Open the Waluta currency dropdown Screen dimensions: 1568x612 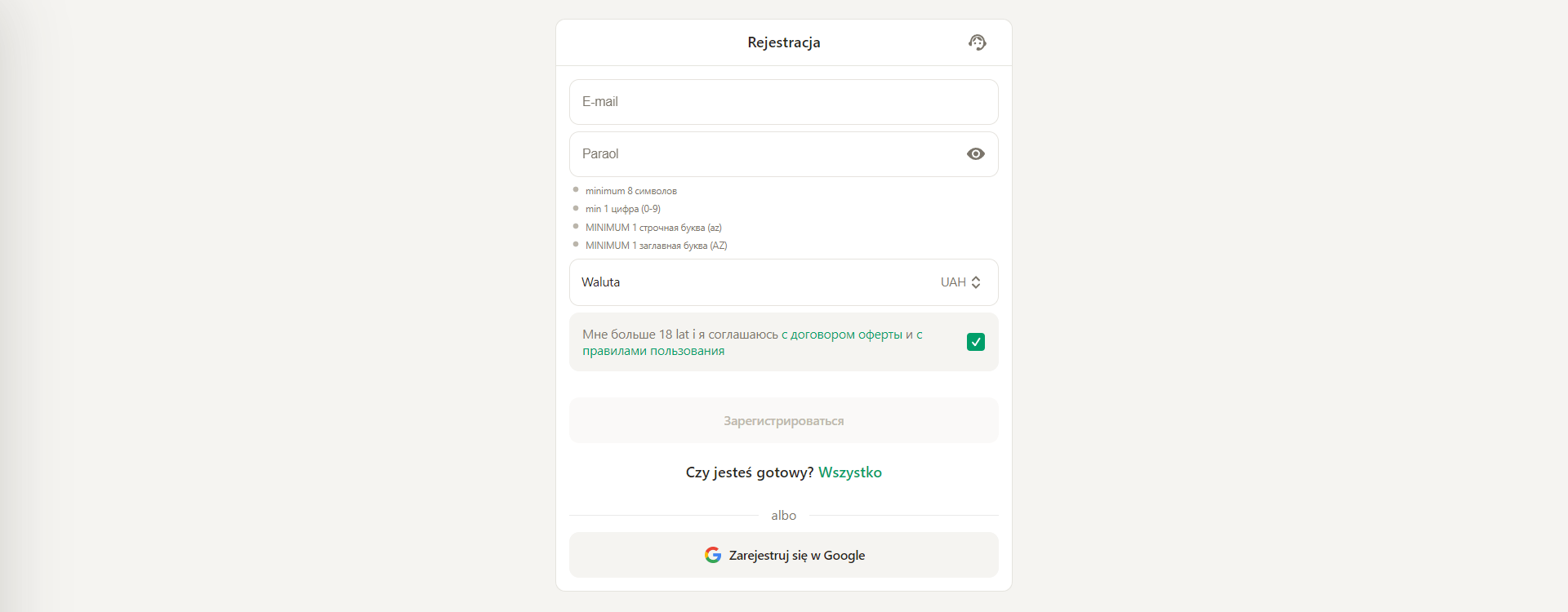tap(784, 282)
